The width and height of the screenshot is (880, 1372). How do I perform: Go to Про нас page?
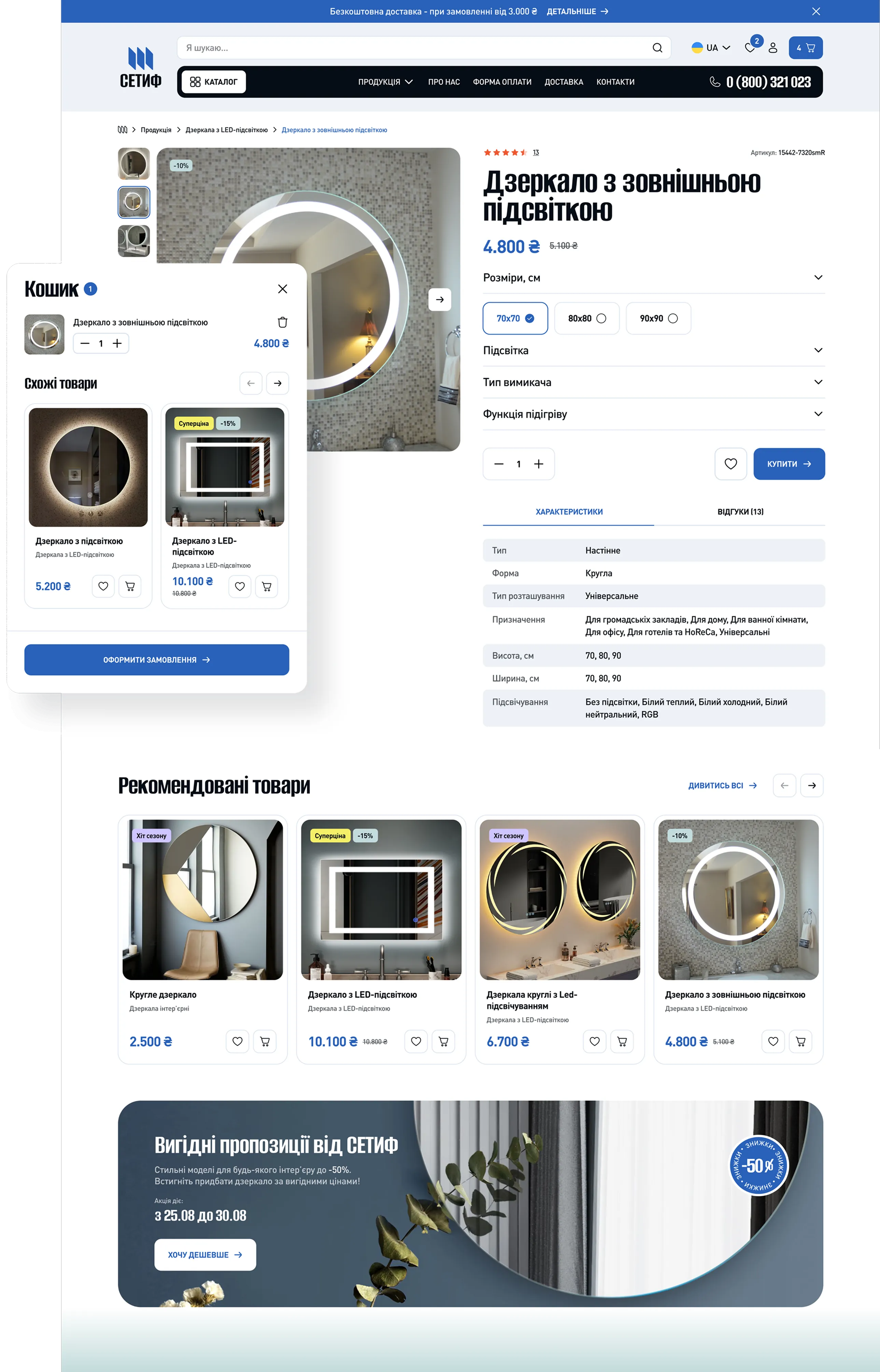click(444, 82)
